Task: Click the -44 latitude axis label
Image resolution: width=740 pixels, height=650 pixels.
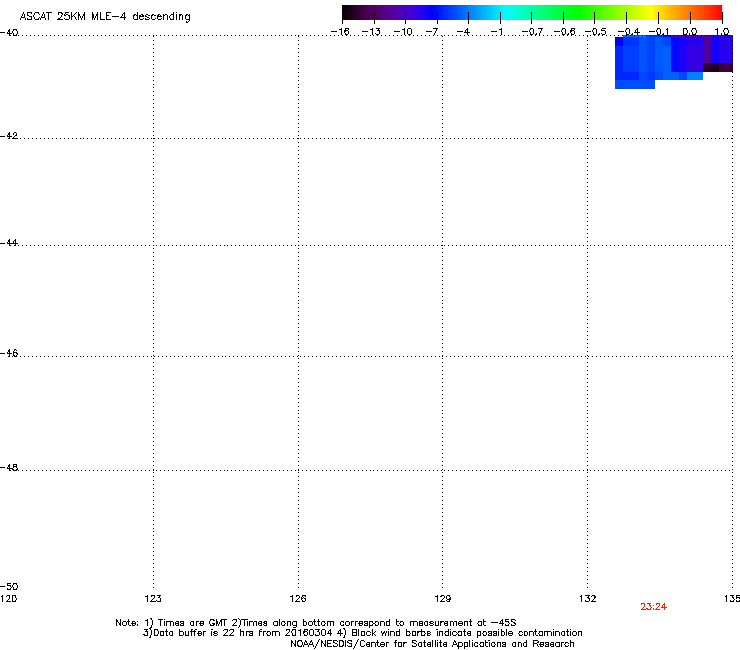Action: click(x=9, y=243)
